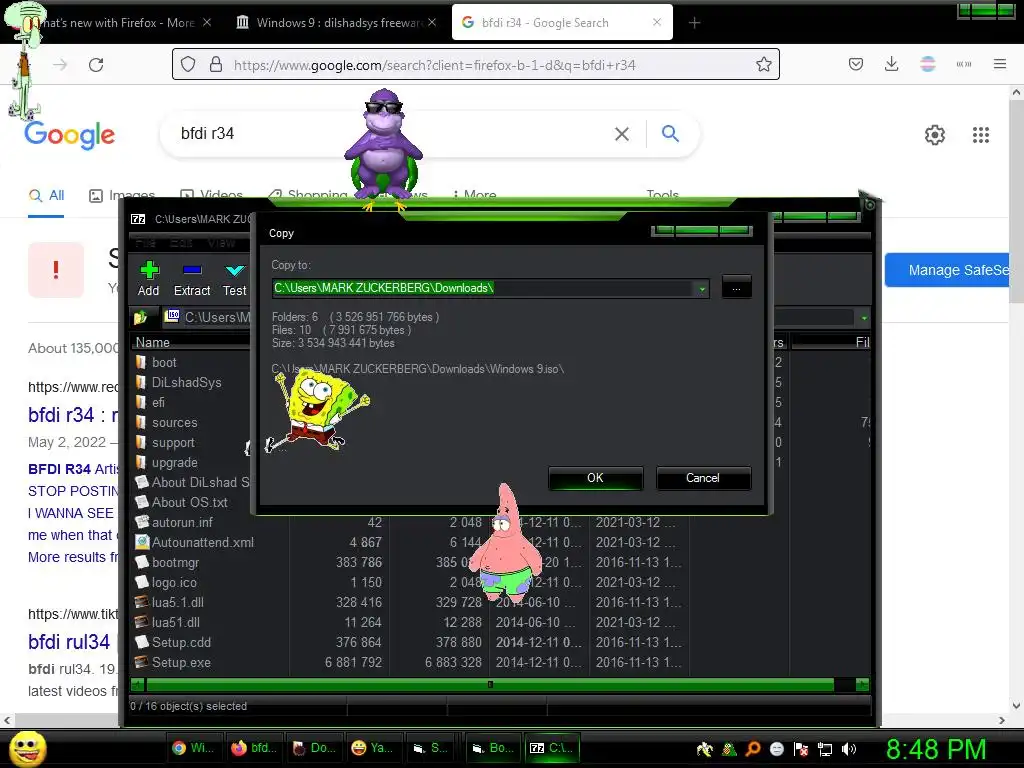Open the Firefox 'bfd...' taskbar button
Image resolution: width=1024 pixels, height=768 pixels.
(x=254, y=748)
